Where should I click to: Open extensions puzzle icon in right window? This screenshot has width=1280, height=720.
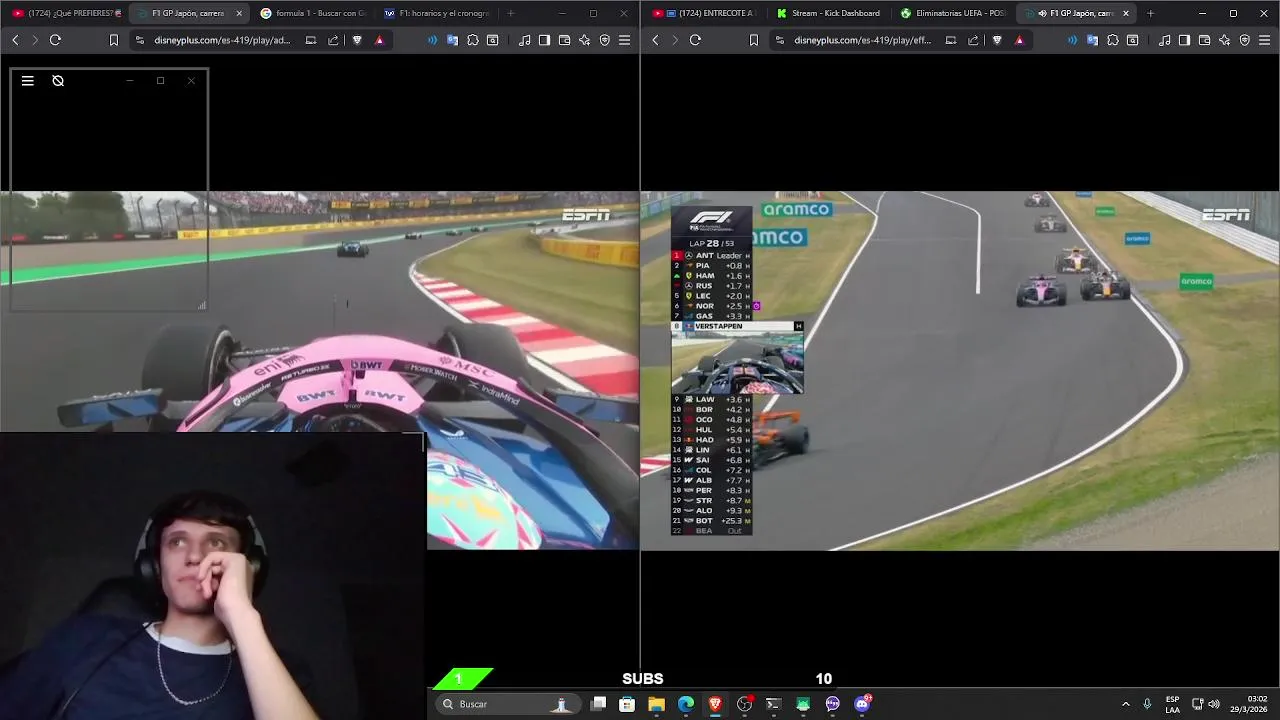click(1113, 40)
